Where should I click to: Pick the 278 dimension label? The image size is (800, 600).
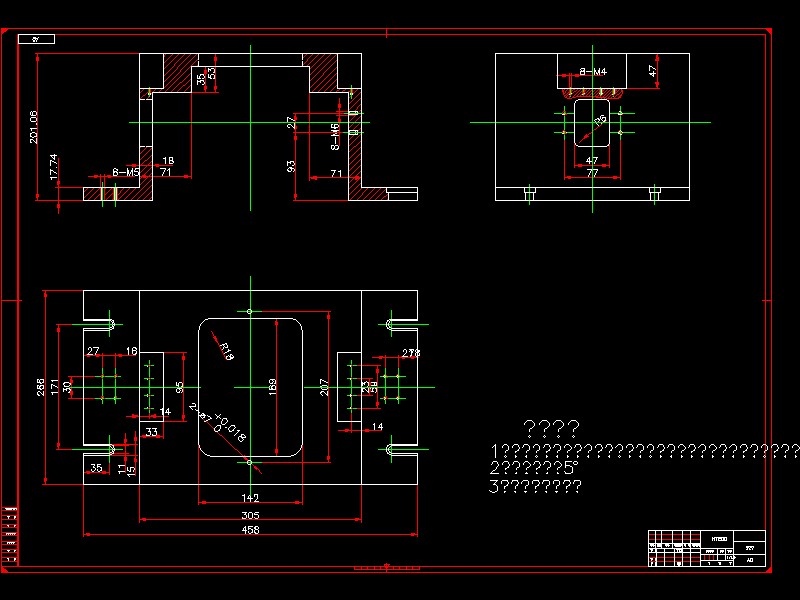pyautogui.click(x=411, y=353)
